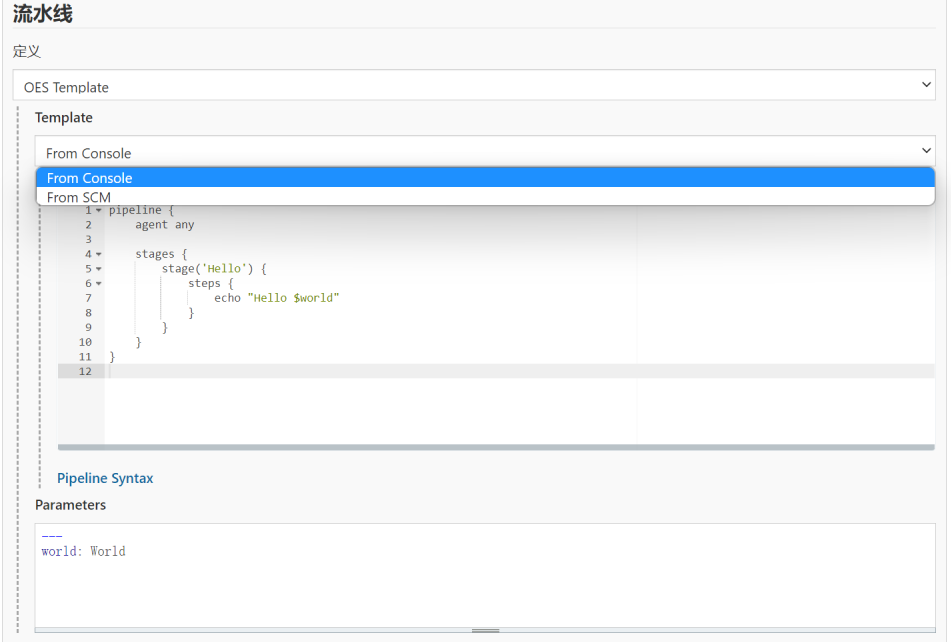Viewport: 951px width, 642px height.
Task: Click the 'stages {' code line
Action: click(x=161, y=254)
